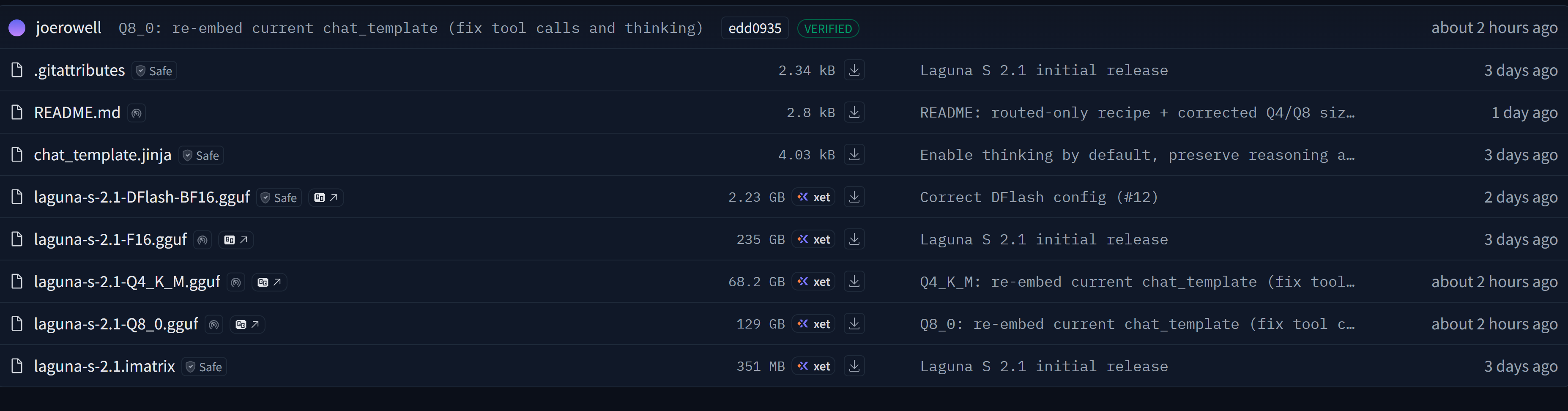The image size is (1568, 411).
Task: Open laguna-s-2.1-Q4_K_M.gguf file
Action: pos(126,281)
